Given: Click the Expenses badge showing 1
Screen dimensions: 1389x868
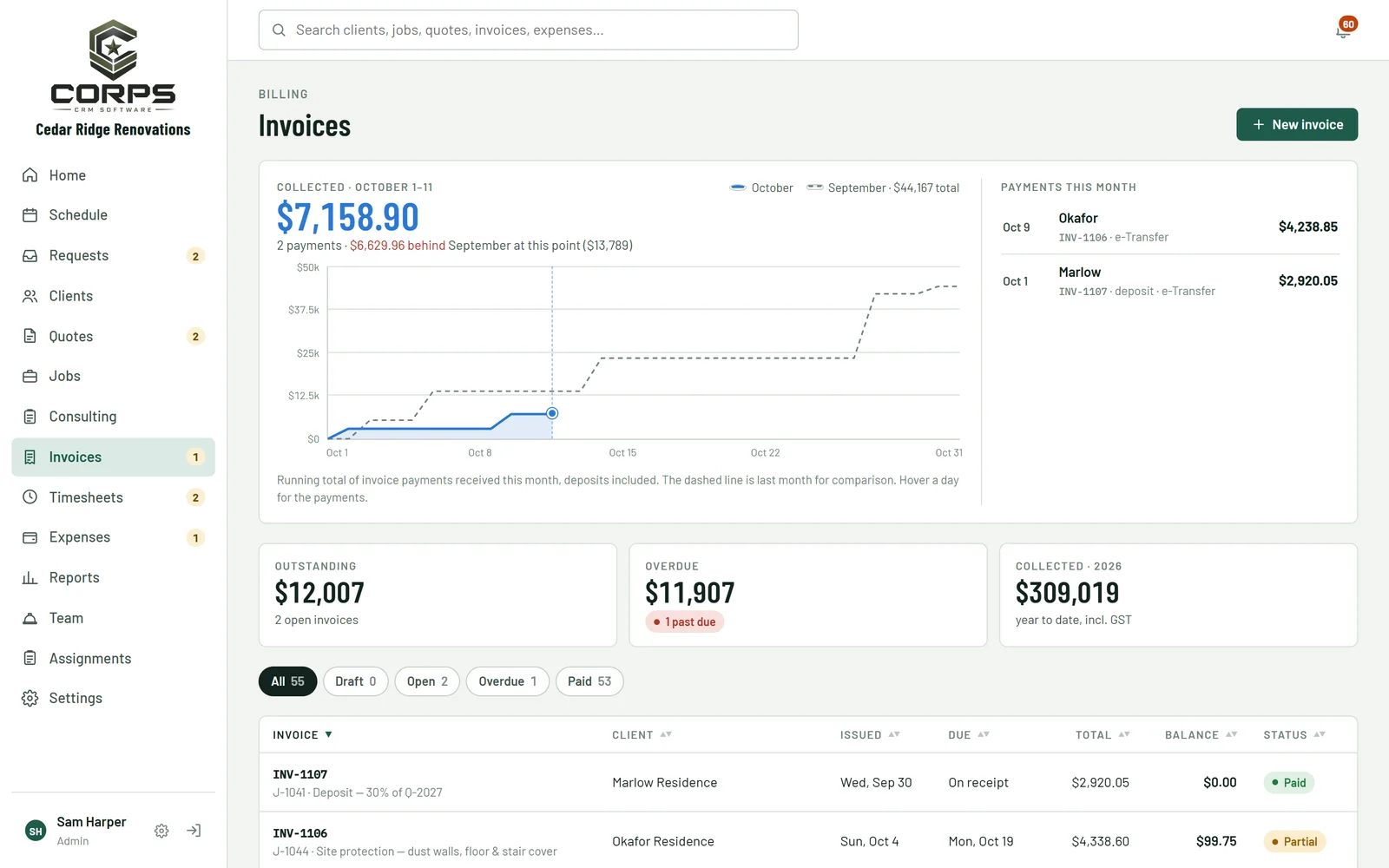Looking at the screenshot, I should pos(195,537).
